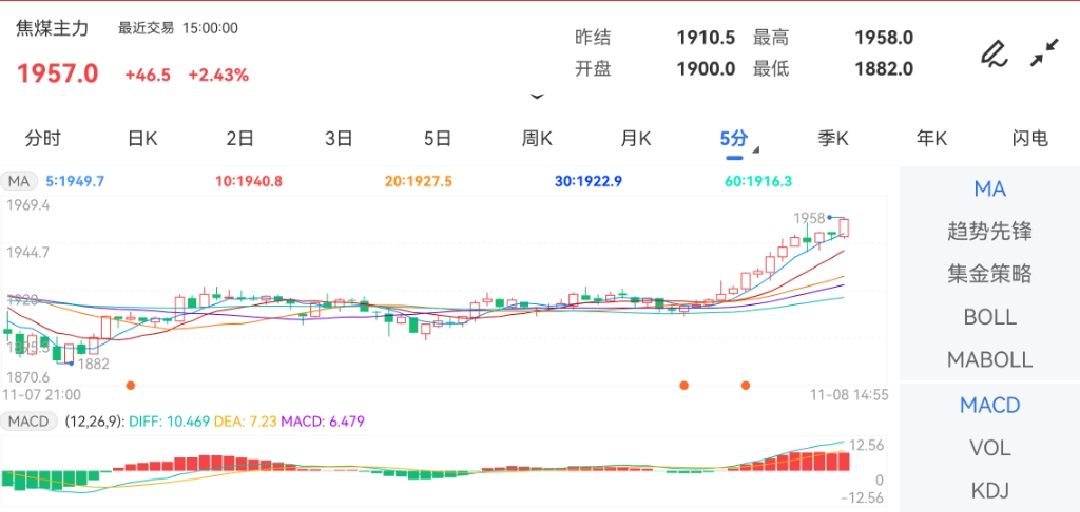Click the MA 20:1927.5 reading
The height and width of the screenshot is (512, 1080).
pyautogui.click(x=418, y=182)
